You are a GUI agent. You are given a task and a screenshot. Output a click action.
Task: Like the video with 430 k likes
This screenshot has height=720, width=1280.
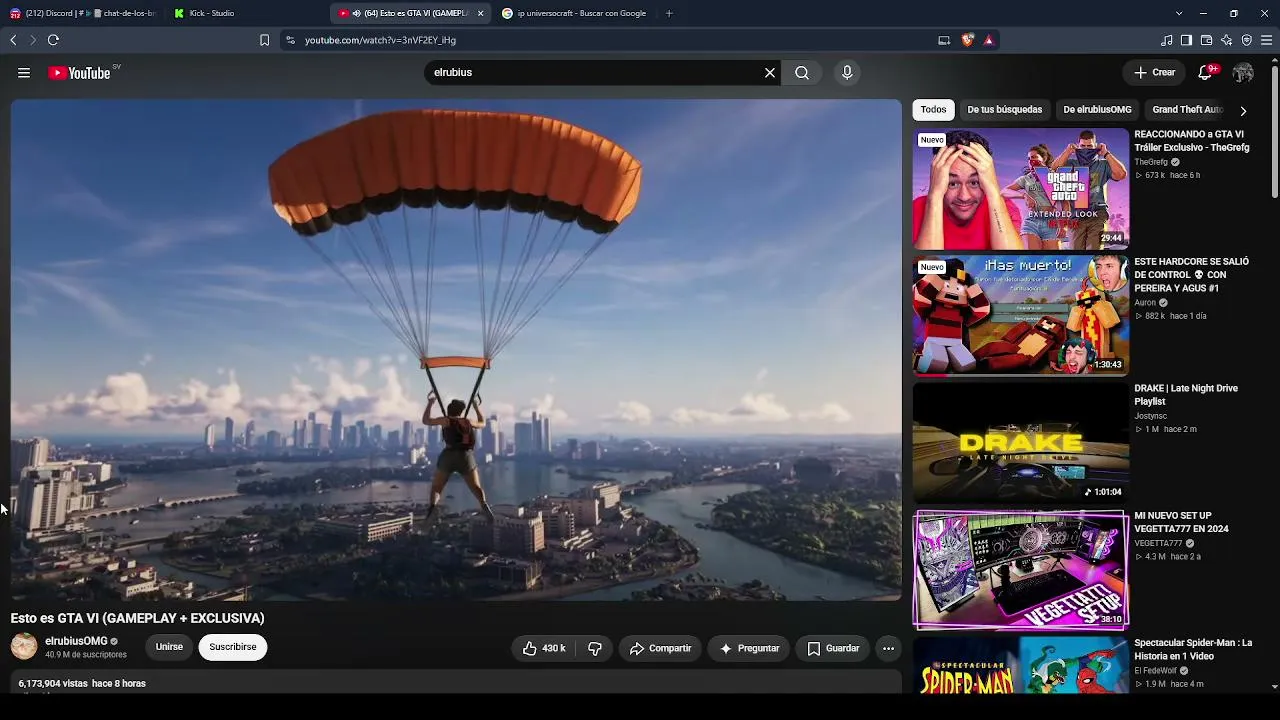(x=544, y=648)
